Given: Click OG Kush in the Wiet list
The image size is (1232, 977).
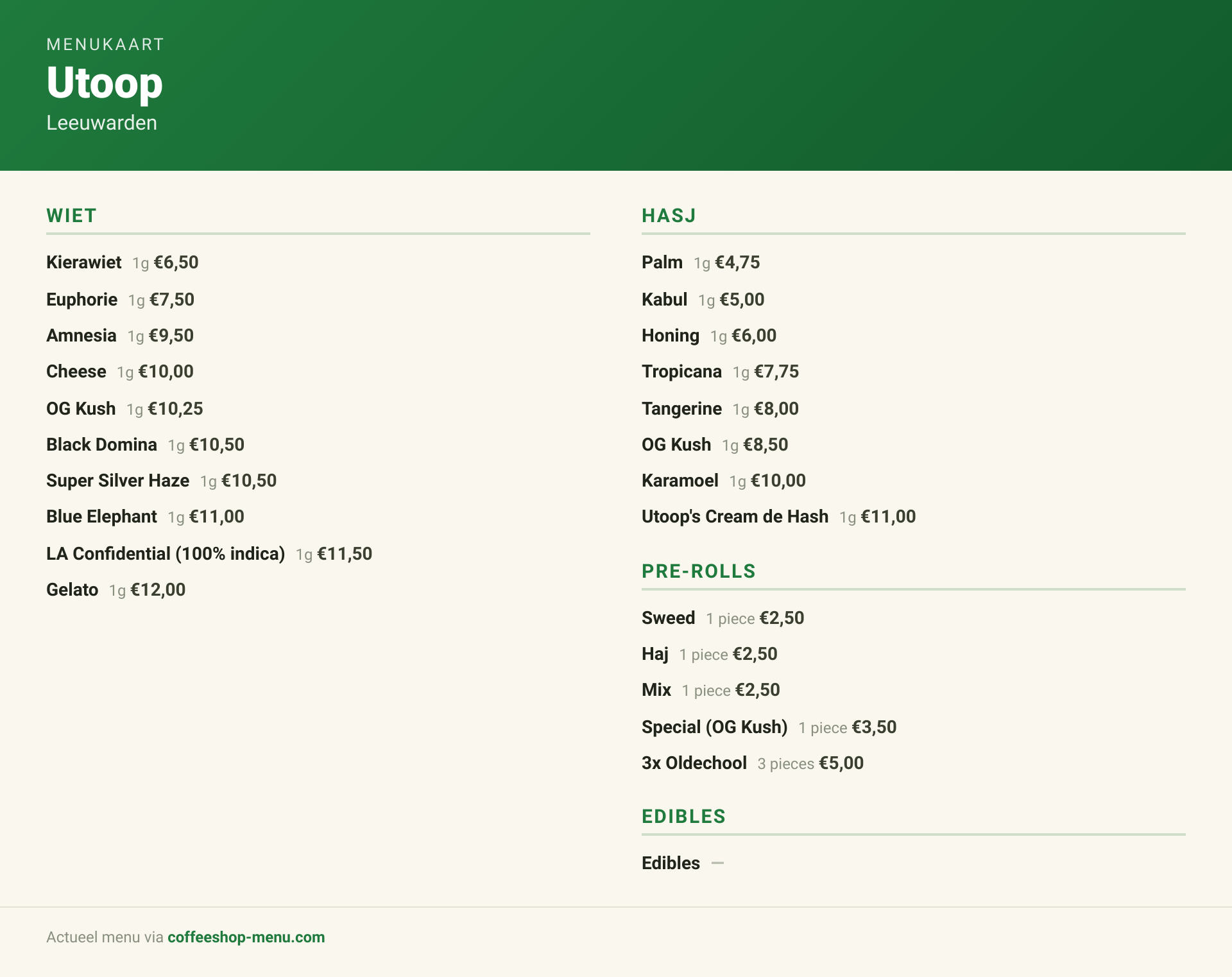Looking at the screenshot, I should [81, 409].
